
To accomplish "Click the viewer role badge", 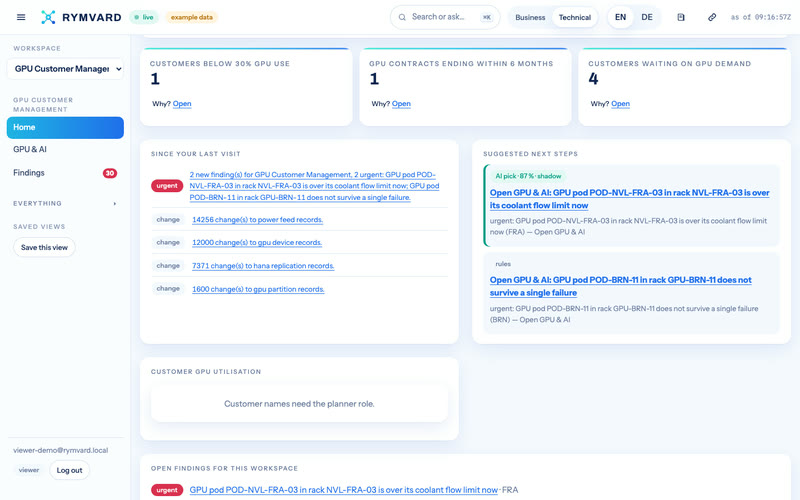I will (x=29, y=470).
